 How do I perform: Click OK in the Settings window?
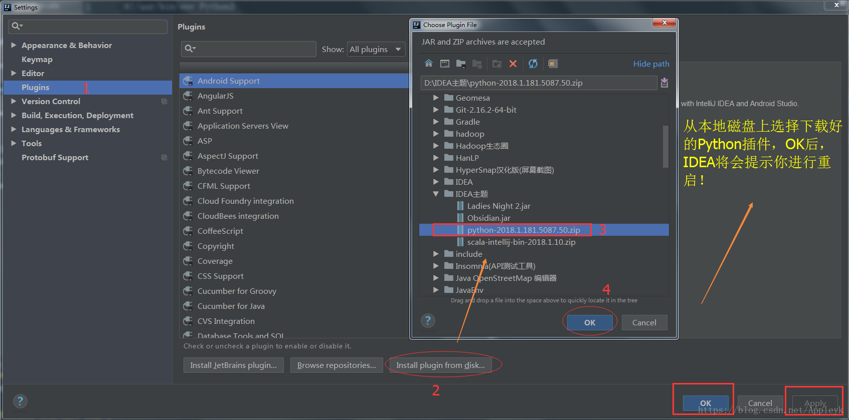tap(705, 403)
